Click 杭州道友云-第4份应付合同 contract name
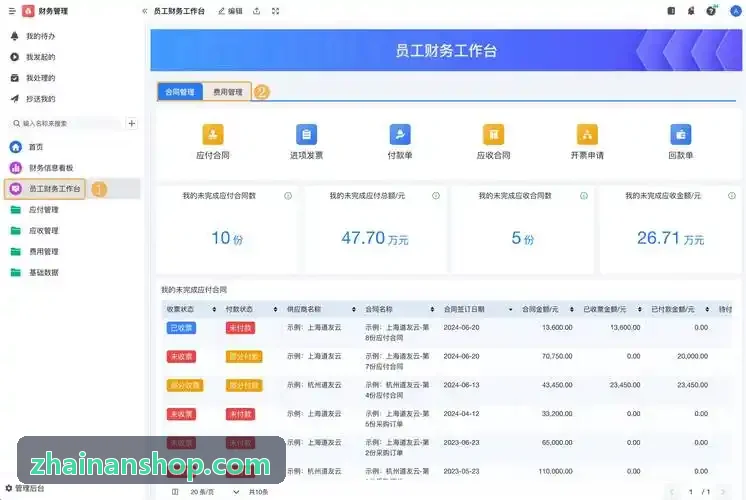746x500 pixels. [x=397, y=390]
